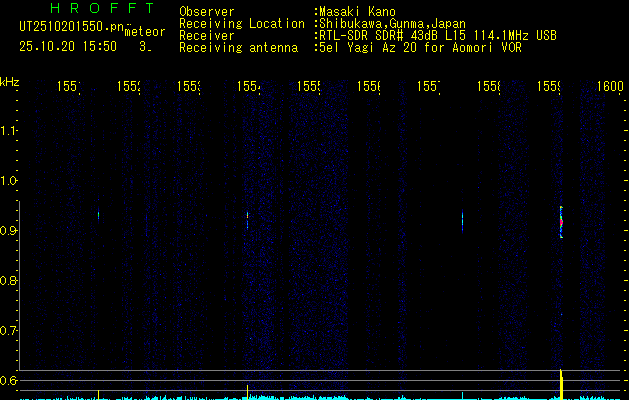Image resolution: width=629 pixels, height=400 pixels.
Task: Click the 0.8 kHz frequency axis label
Action: (7, 280)
